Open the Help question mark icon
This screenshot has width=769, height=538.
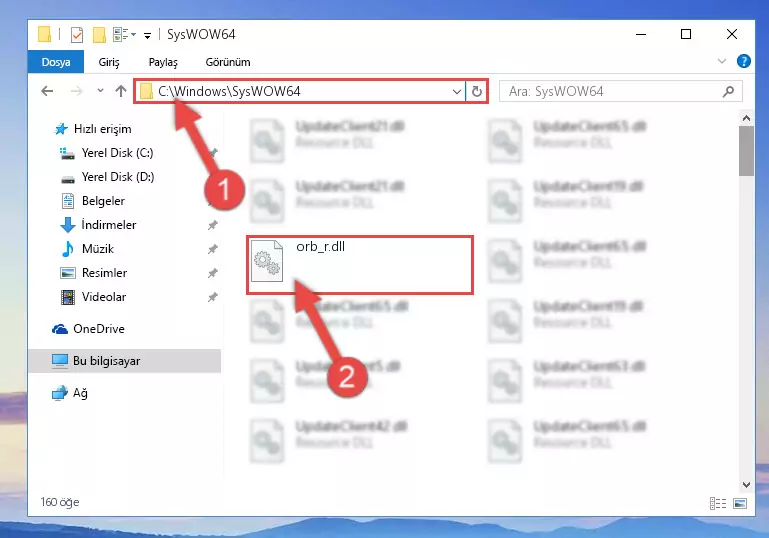[x=743, y=61]
